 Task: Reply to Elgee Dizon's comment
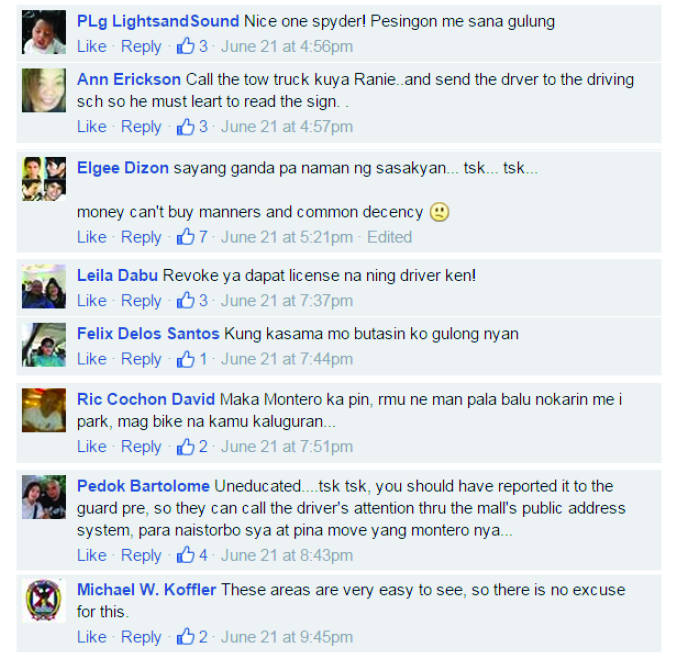(141, 237)
